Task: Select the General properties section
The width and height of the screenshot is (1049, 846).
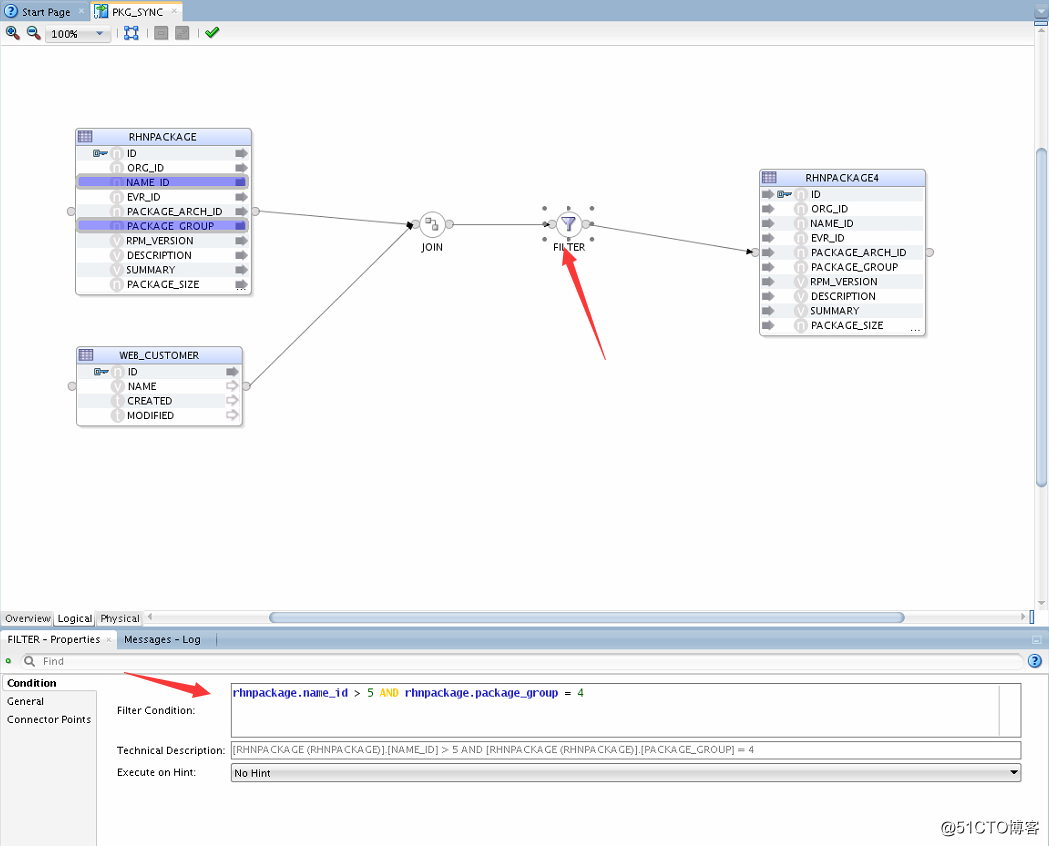Action: pyautogui.click(x=25, y=701)
